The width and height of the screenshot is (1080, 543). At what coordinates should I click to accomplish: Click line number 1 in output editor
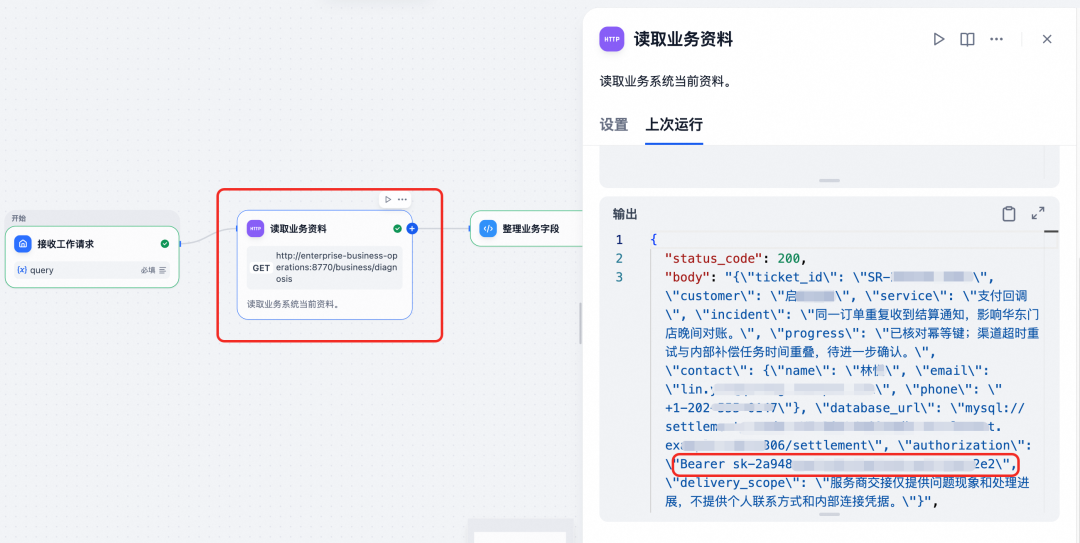(x=619, y=240)
